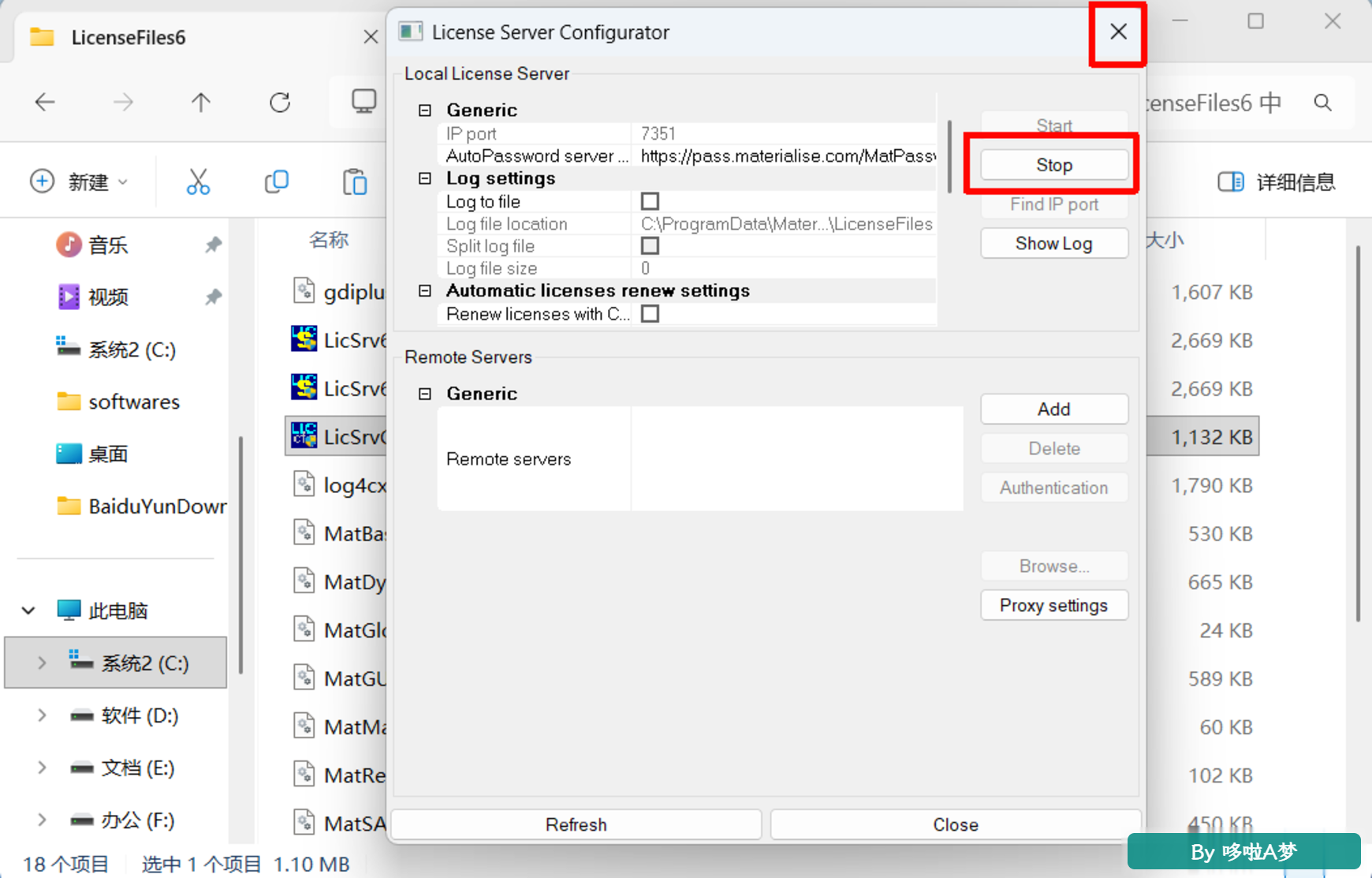Select the MatDy file in the list
Image resolution: width=1372 pixels, height=878 pixels.
(339, 582)
